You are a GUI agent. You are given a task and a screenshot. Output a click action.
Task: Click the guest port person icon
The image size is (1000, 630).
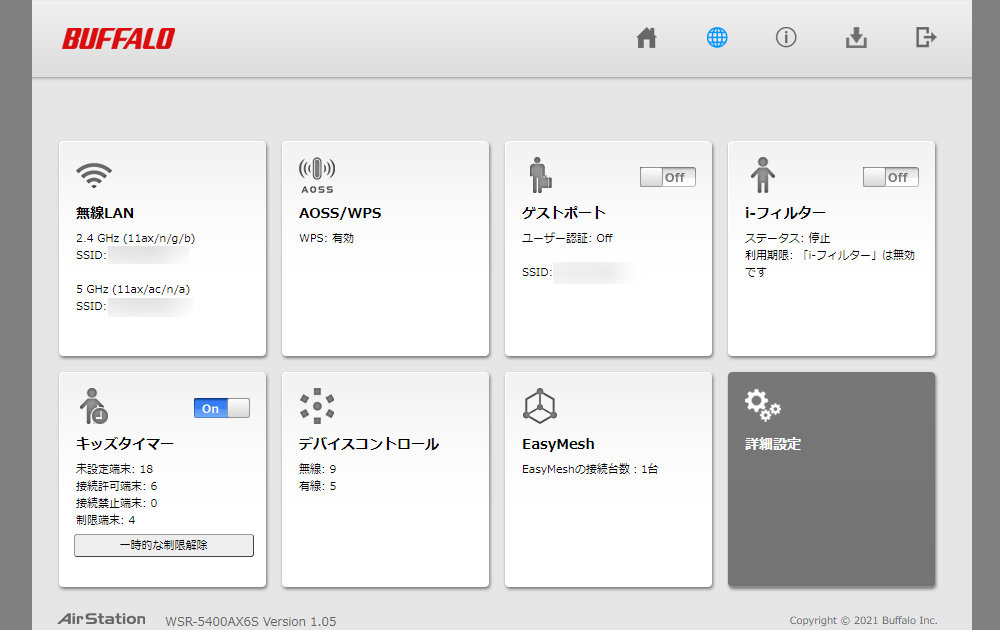tap(540, 175)
